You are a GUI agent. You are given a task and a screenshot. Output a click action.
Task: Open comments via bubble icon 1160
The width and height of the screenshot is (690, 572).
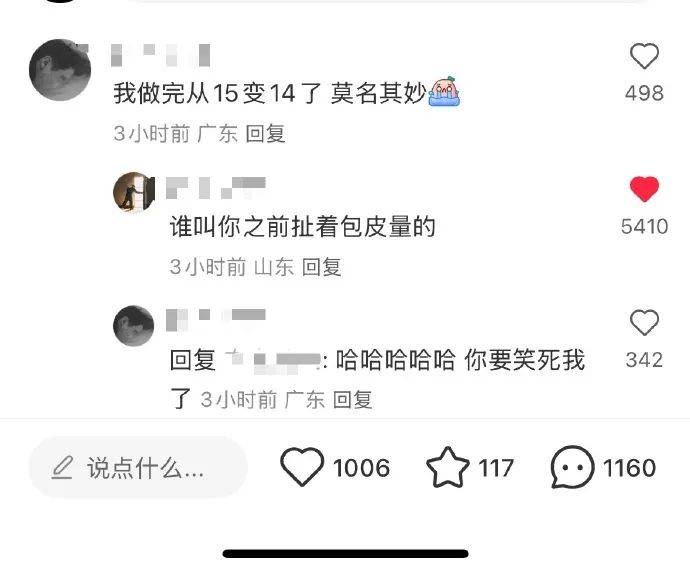pos(572,467)
